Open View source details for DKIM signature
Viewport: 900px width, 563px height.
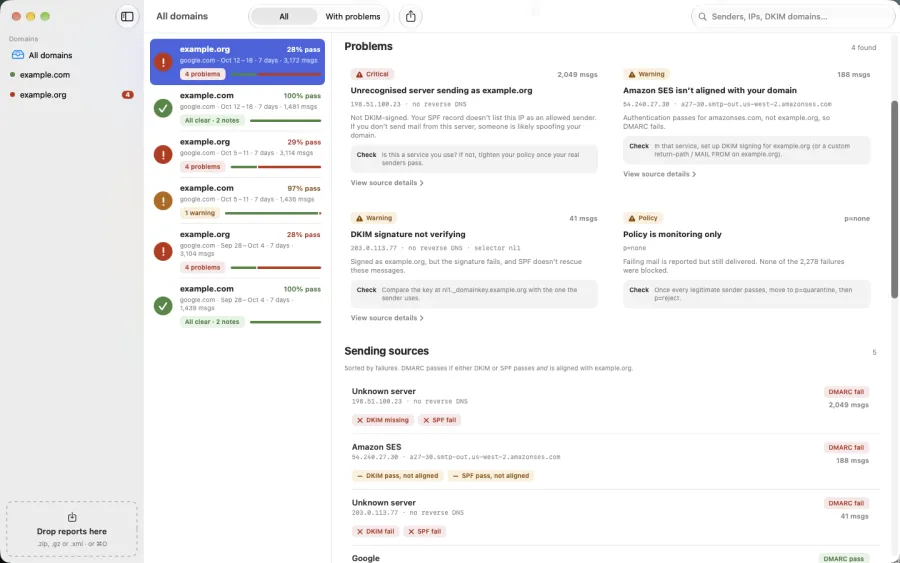[x=387, y=318]
